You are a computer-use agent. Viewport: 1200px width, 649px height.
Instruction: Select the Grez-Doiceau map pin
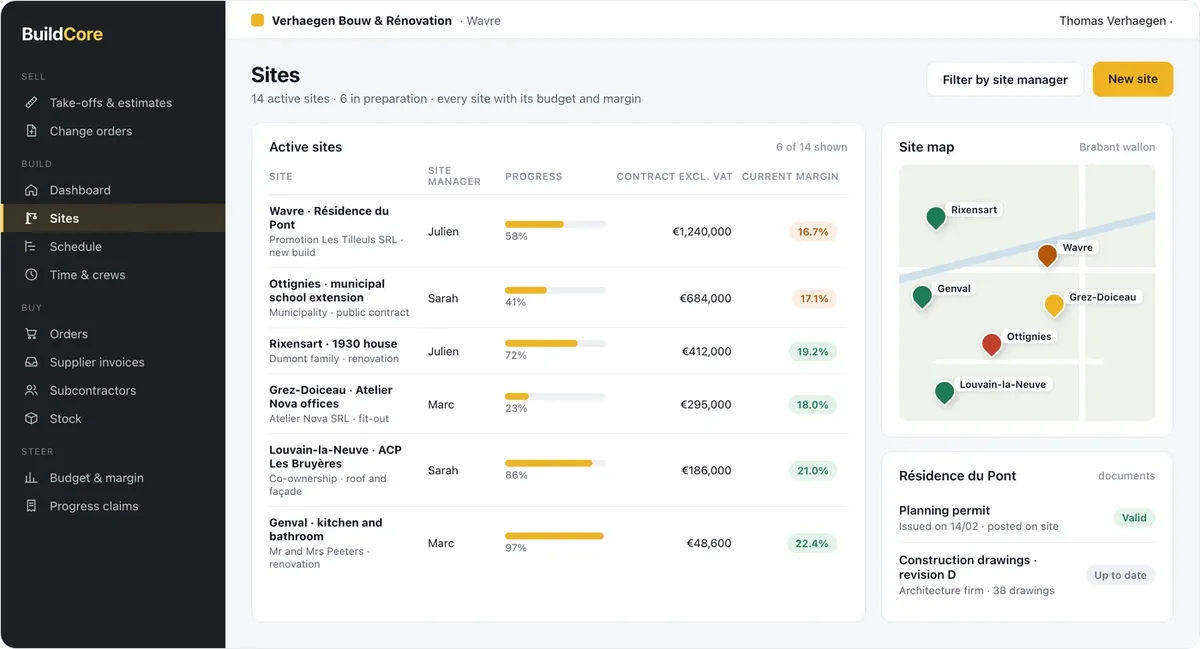(1054, 305)
